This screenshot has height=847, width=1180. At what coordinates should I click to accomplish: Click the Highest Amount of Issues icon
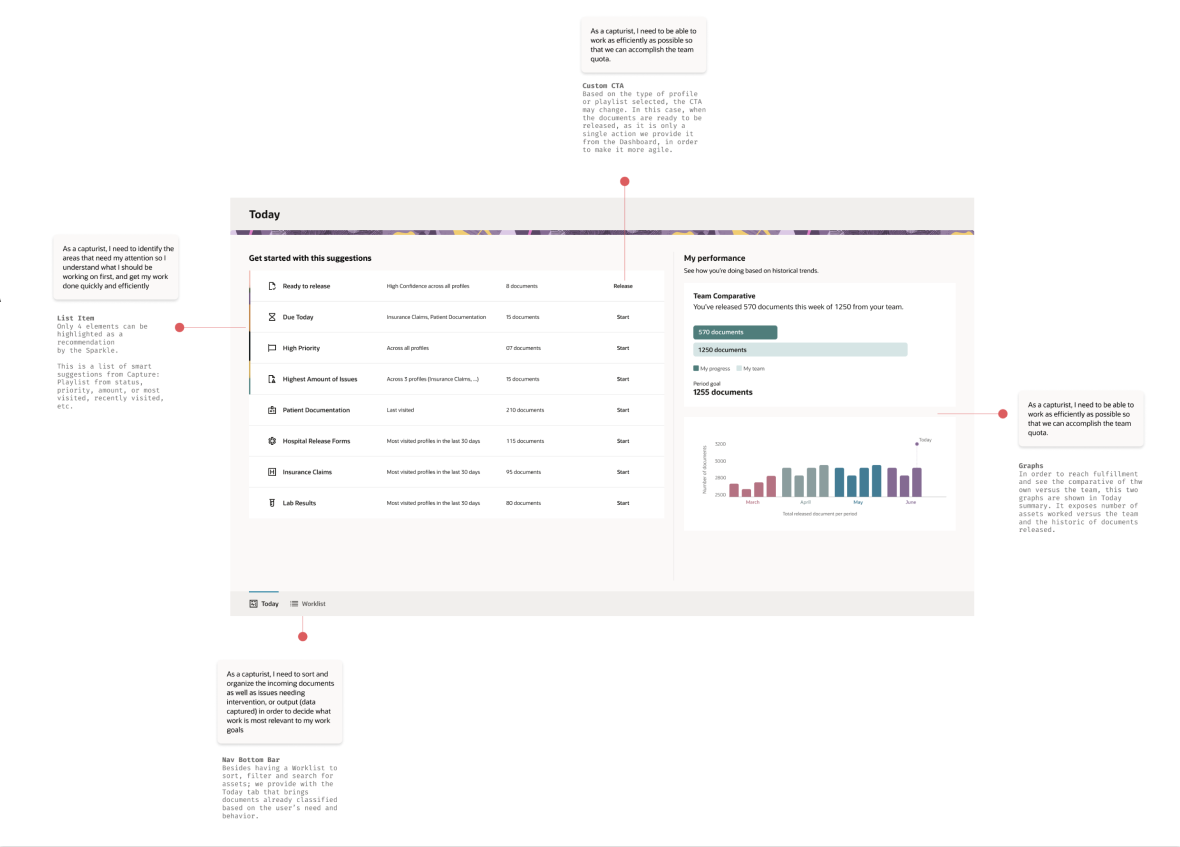point(272,379)
